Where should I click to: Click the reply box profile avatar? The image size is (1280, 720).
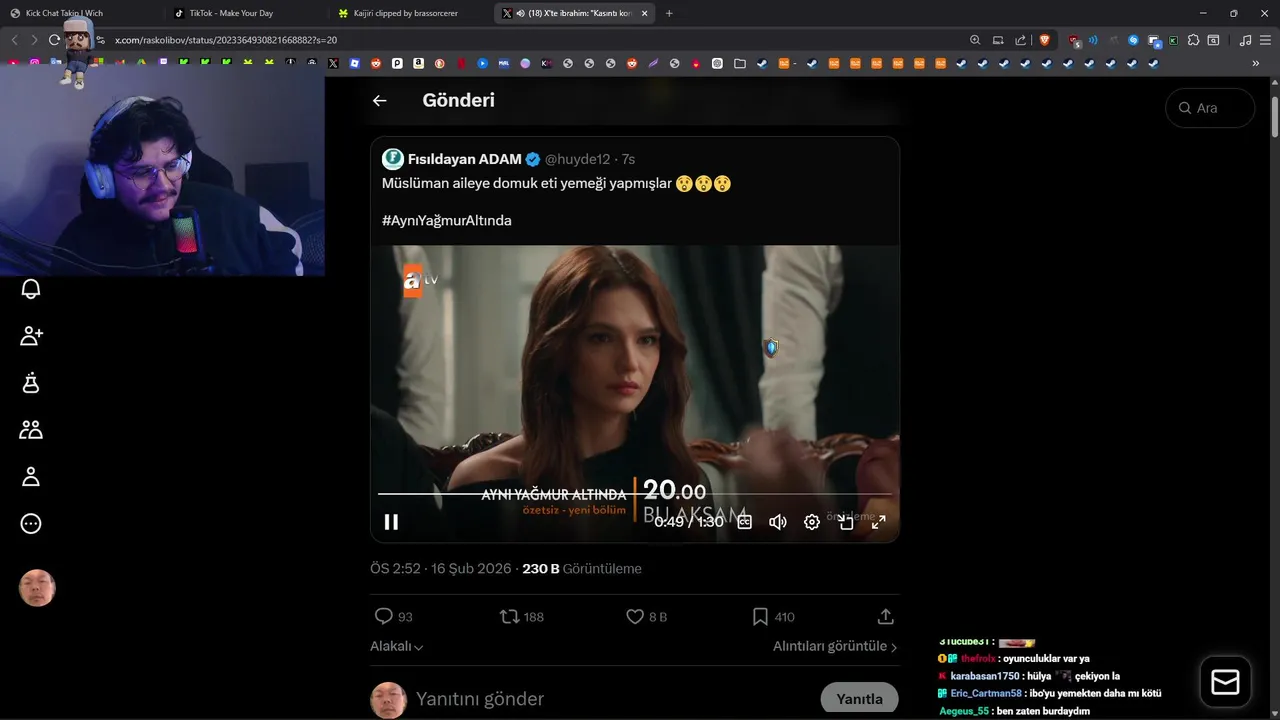(389, 700)
